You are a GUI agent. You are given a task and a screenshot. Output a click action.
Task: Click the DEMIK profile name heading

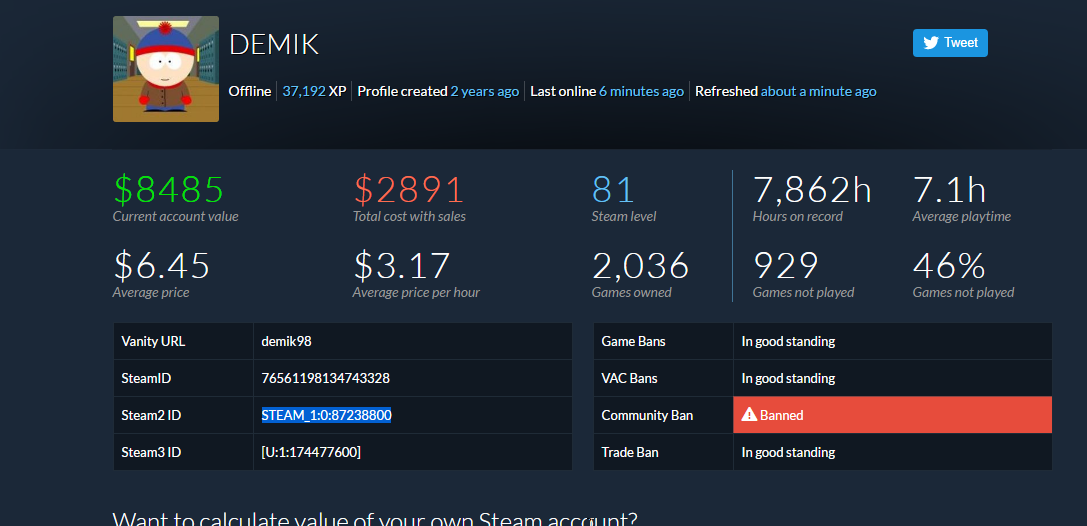(274, 45)
